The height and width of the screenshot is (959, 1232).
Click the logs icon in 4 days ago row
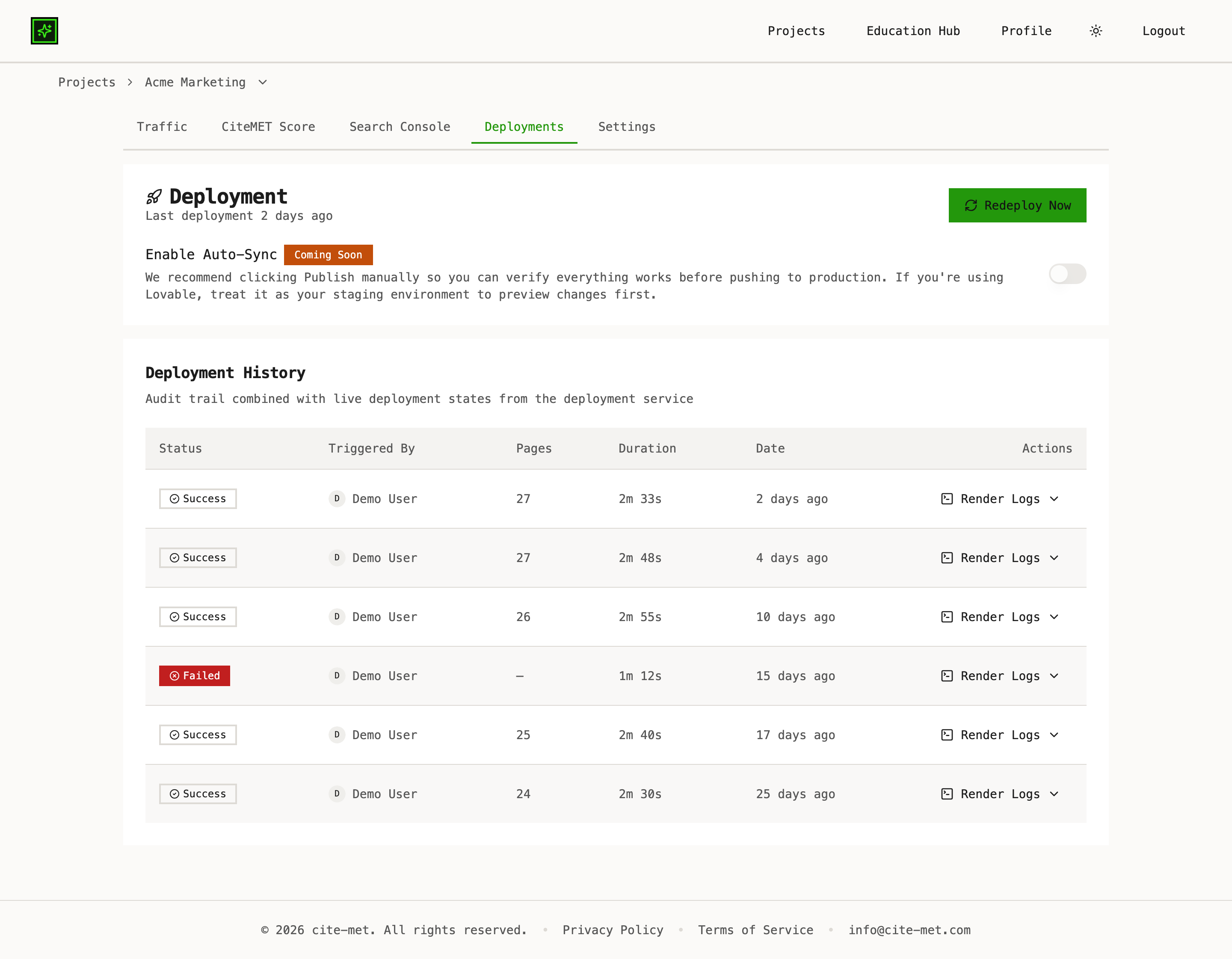(947, 558)
